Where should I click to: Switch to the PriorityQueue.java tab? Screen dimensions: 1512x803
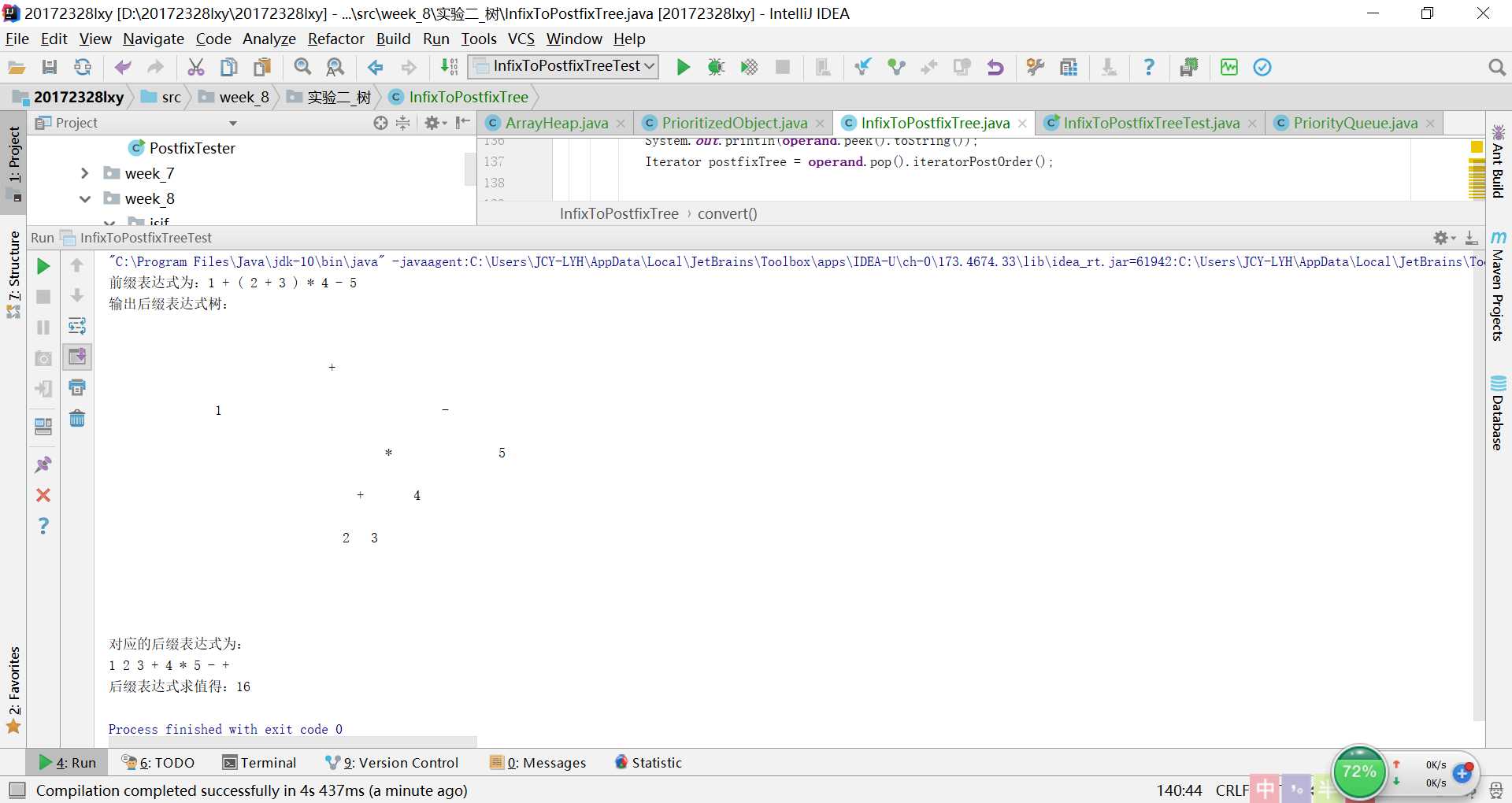1355,123
